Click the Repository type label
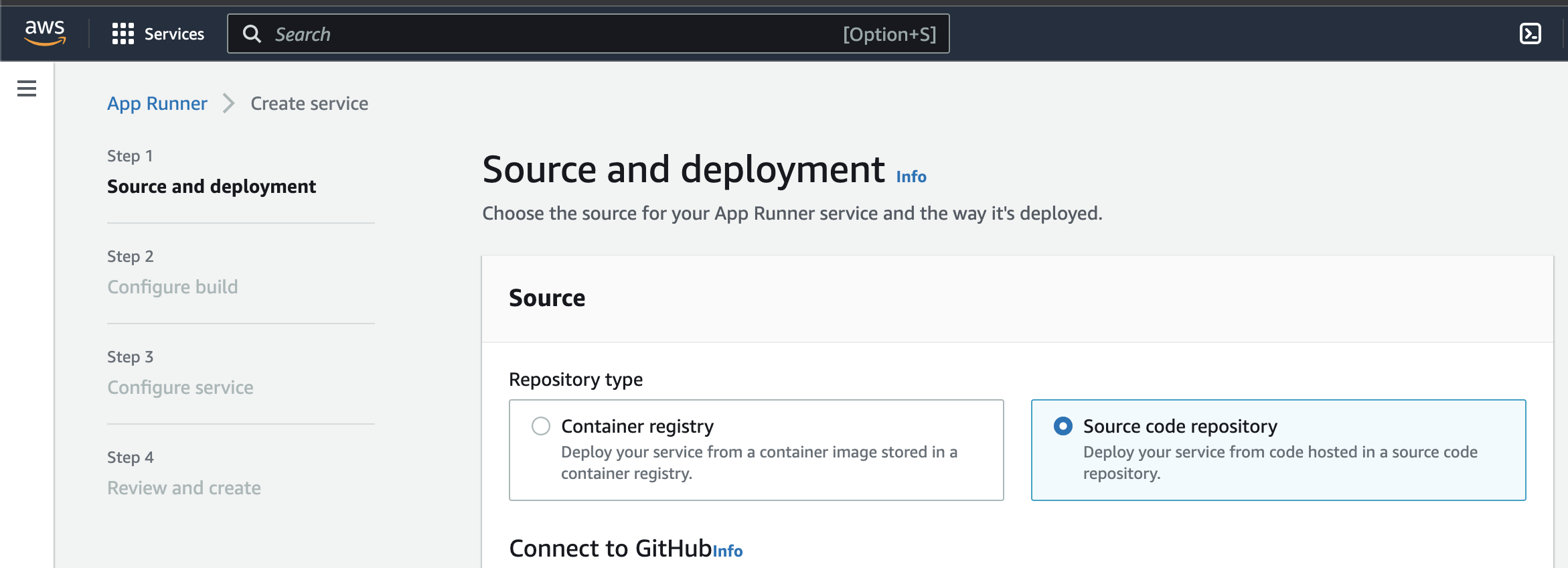The height and width of the screenshot is (568, 1568). tap(576, 379)
